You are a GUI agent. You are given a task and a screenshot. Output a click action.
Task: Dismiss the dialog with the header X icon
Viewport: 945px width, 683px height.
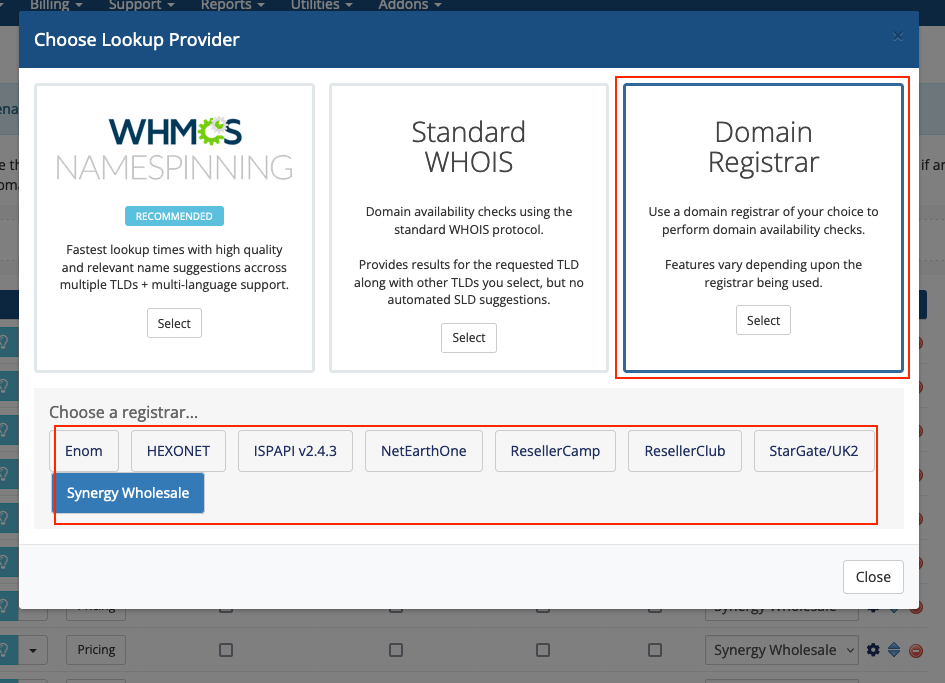pos(897,37)
